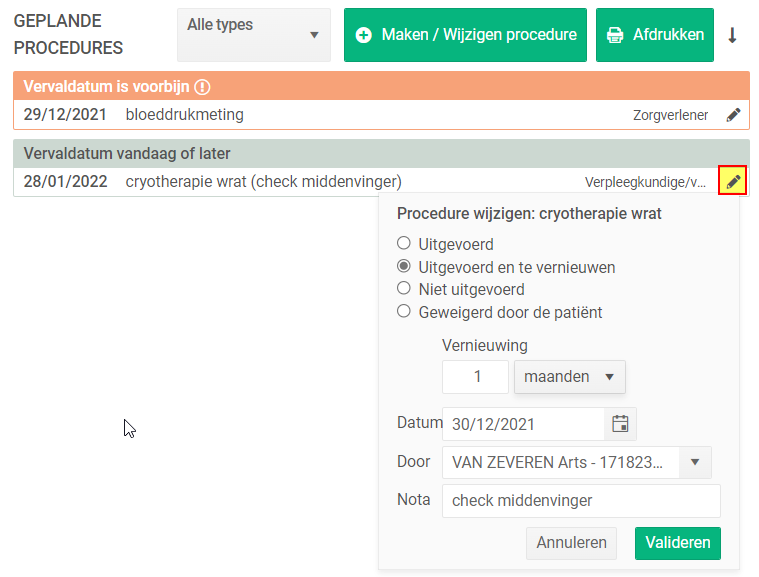Click the Valideren button
Image resolution: width=759 pixels, height=577 pixels.
click(x=678, y=543)
